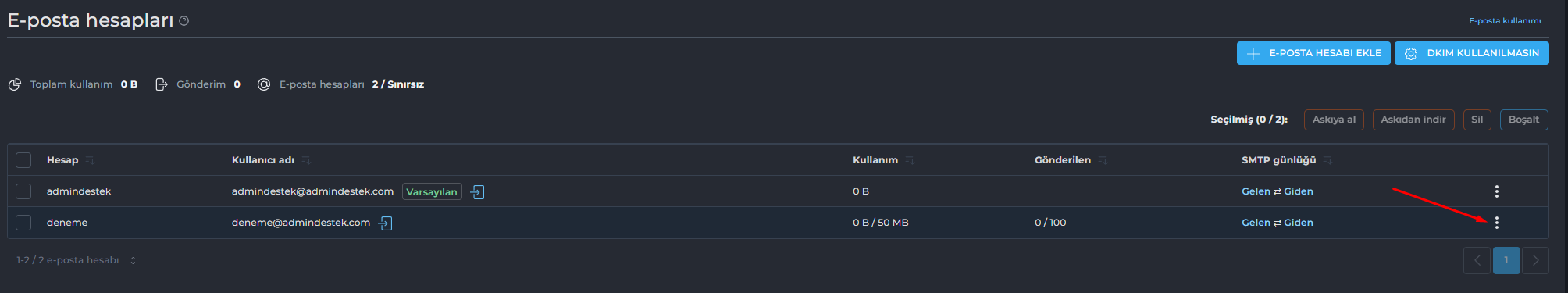Select the deneme account checkbox
1568x293 pixels.
23,223
